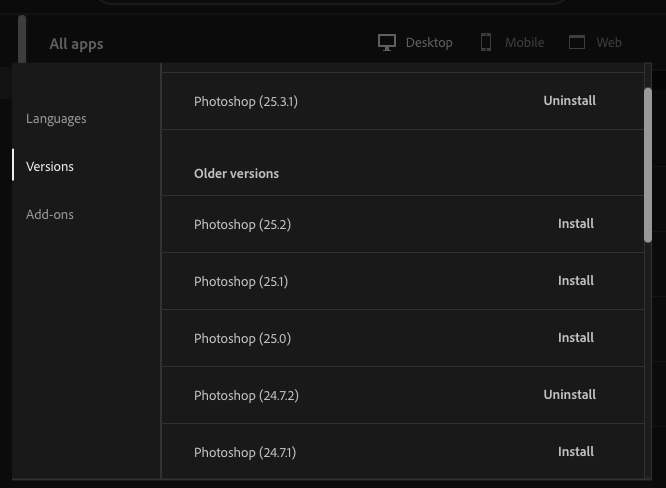Screen dimensions: 666x488
Task: Click the Web browser window icon
Action: click(x=577, y=43)
